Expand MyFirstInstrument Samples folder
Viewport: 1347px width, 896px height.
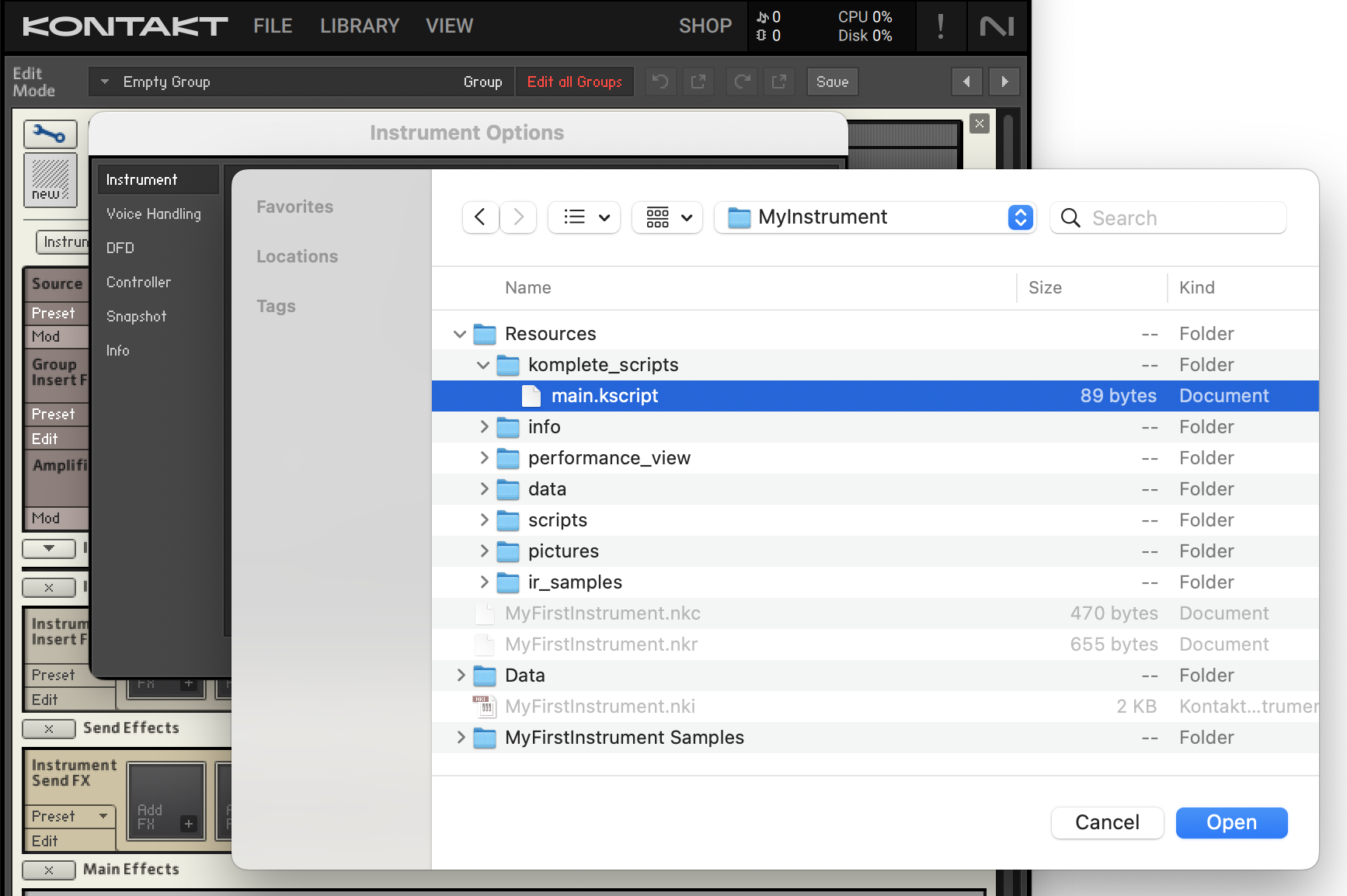pyautogui.click(x=461, y=738)
